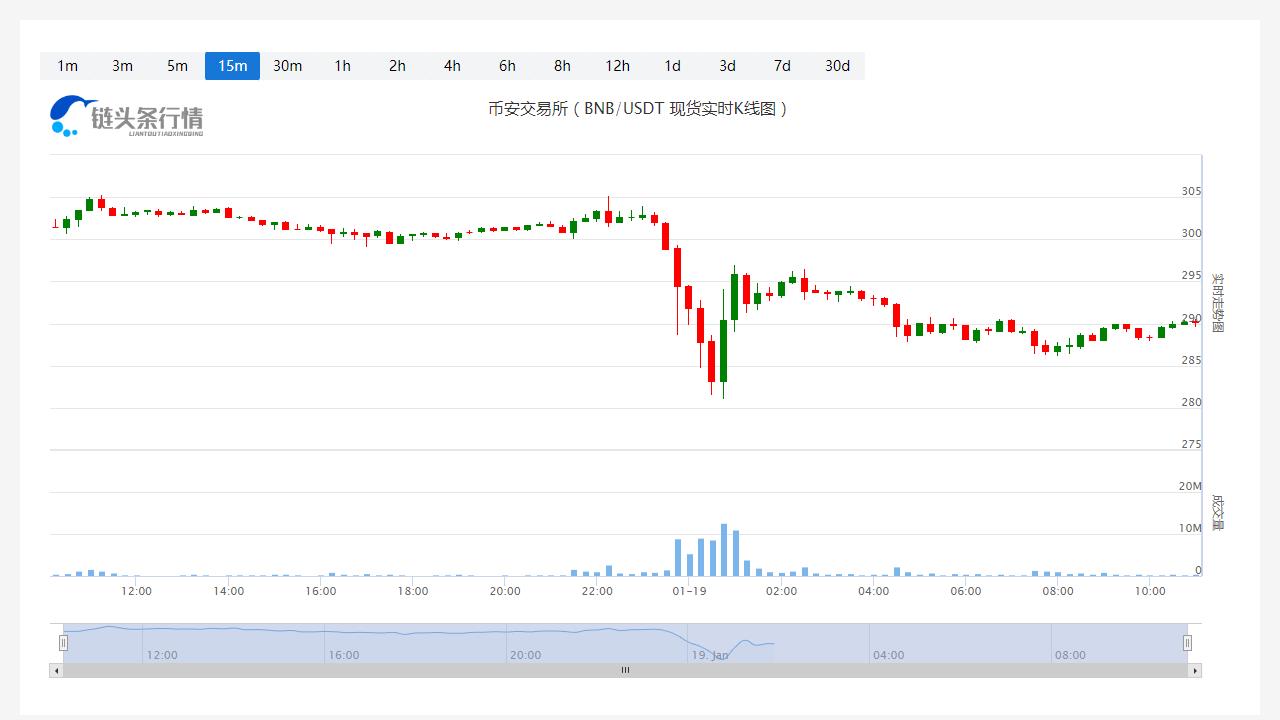
Task: Choose the 2h interval tab
Action: click(397, 66)
